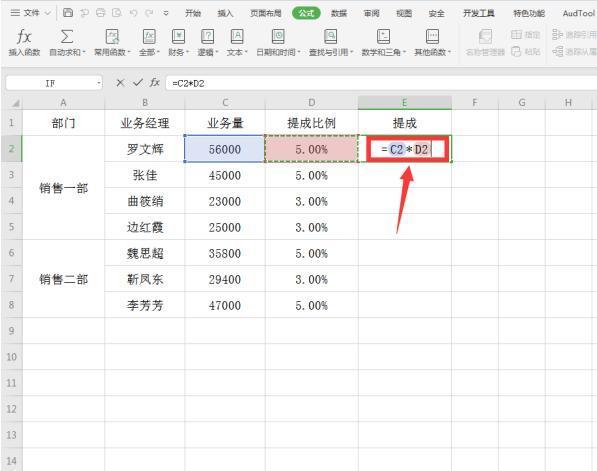597x471 pixels.
Task: Expand the Financial functions dropdown arrow
Action: click(187, 52)
